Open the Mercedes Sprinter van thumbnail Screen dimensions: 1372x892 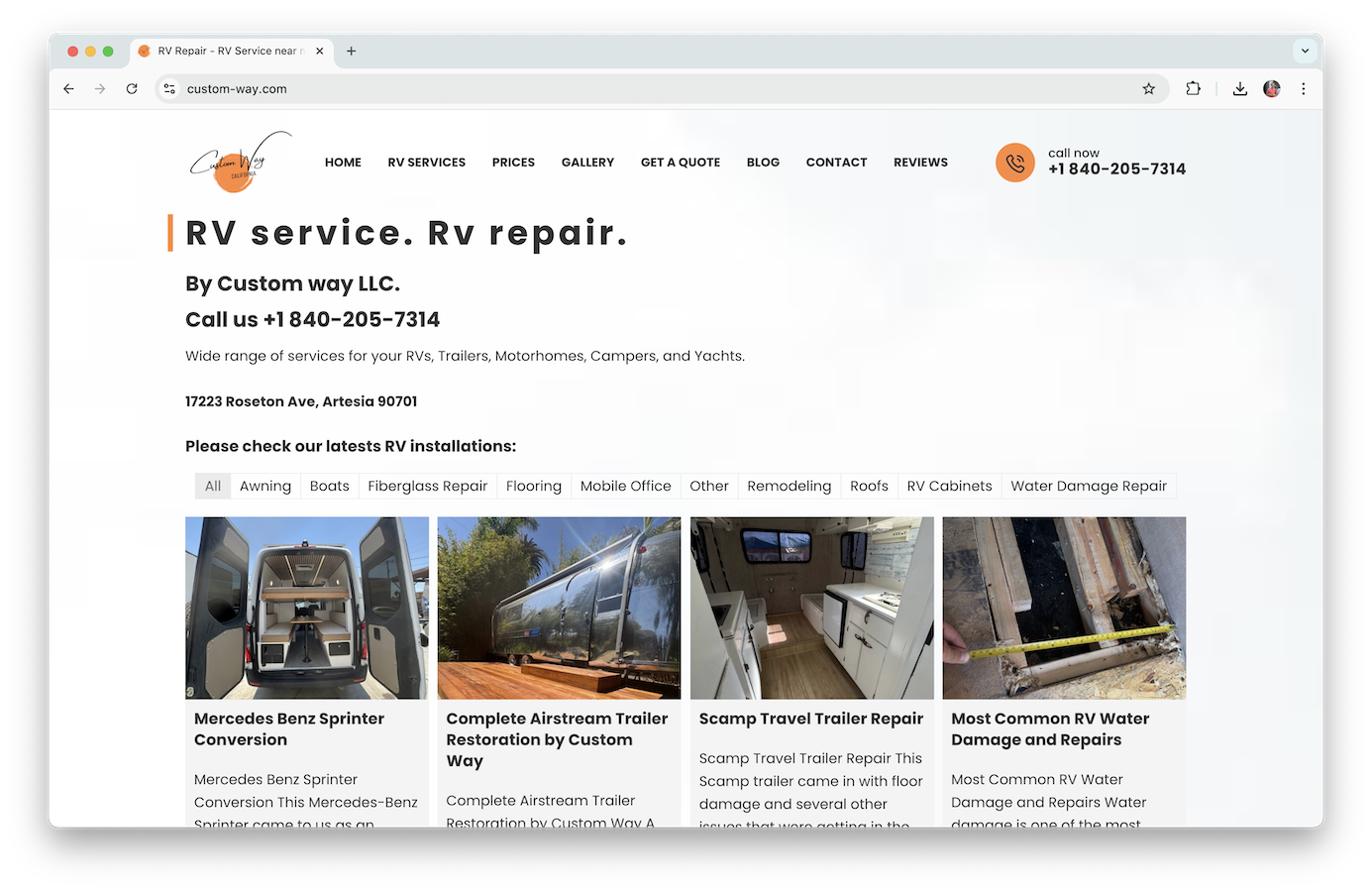[307, 608]
